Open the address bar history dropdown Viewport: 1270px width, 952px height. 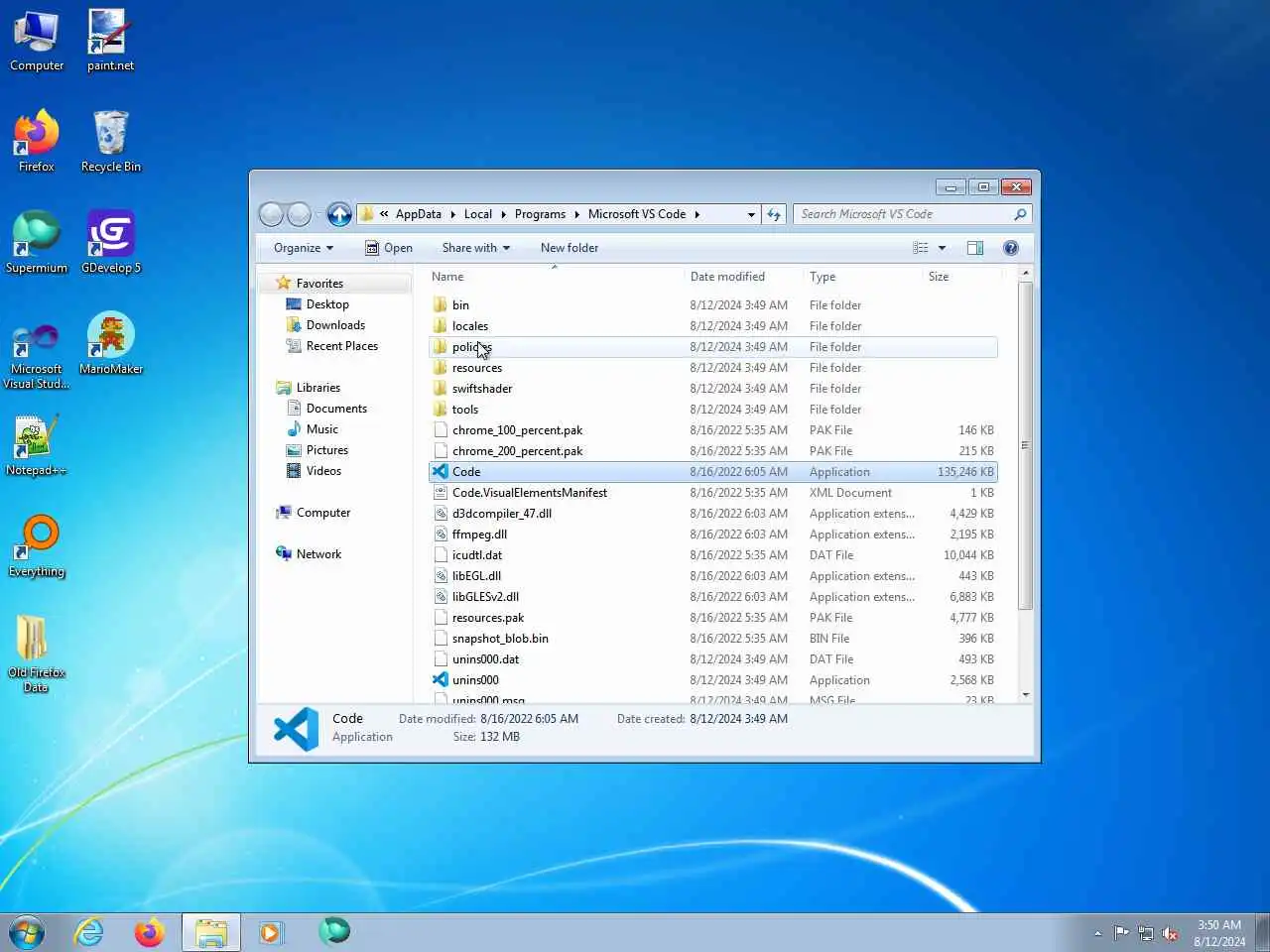[x=751, y=214]
